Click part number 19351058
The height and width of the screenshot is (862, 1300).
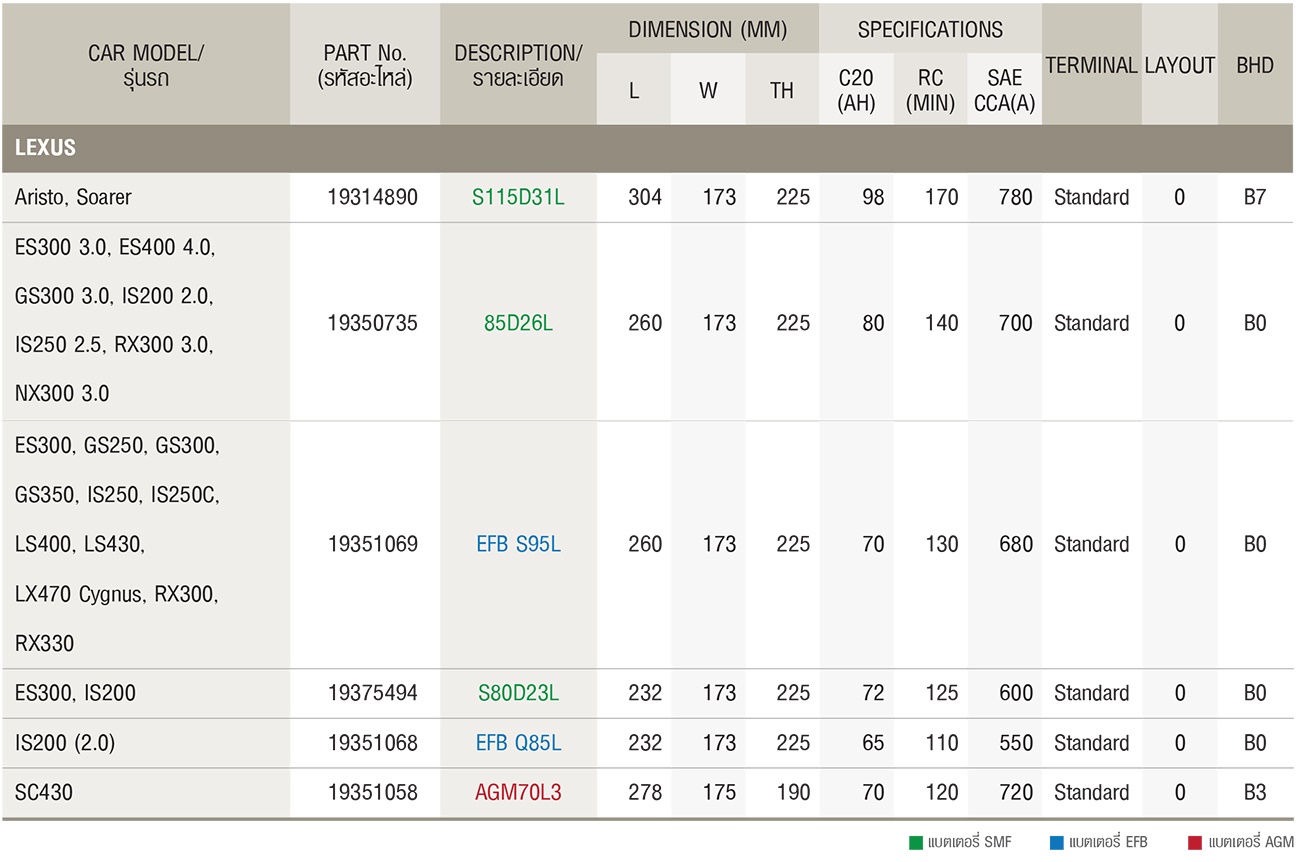click(372, 793)
